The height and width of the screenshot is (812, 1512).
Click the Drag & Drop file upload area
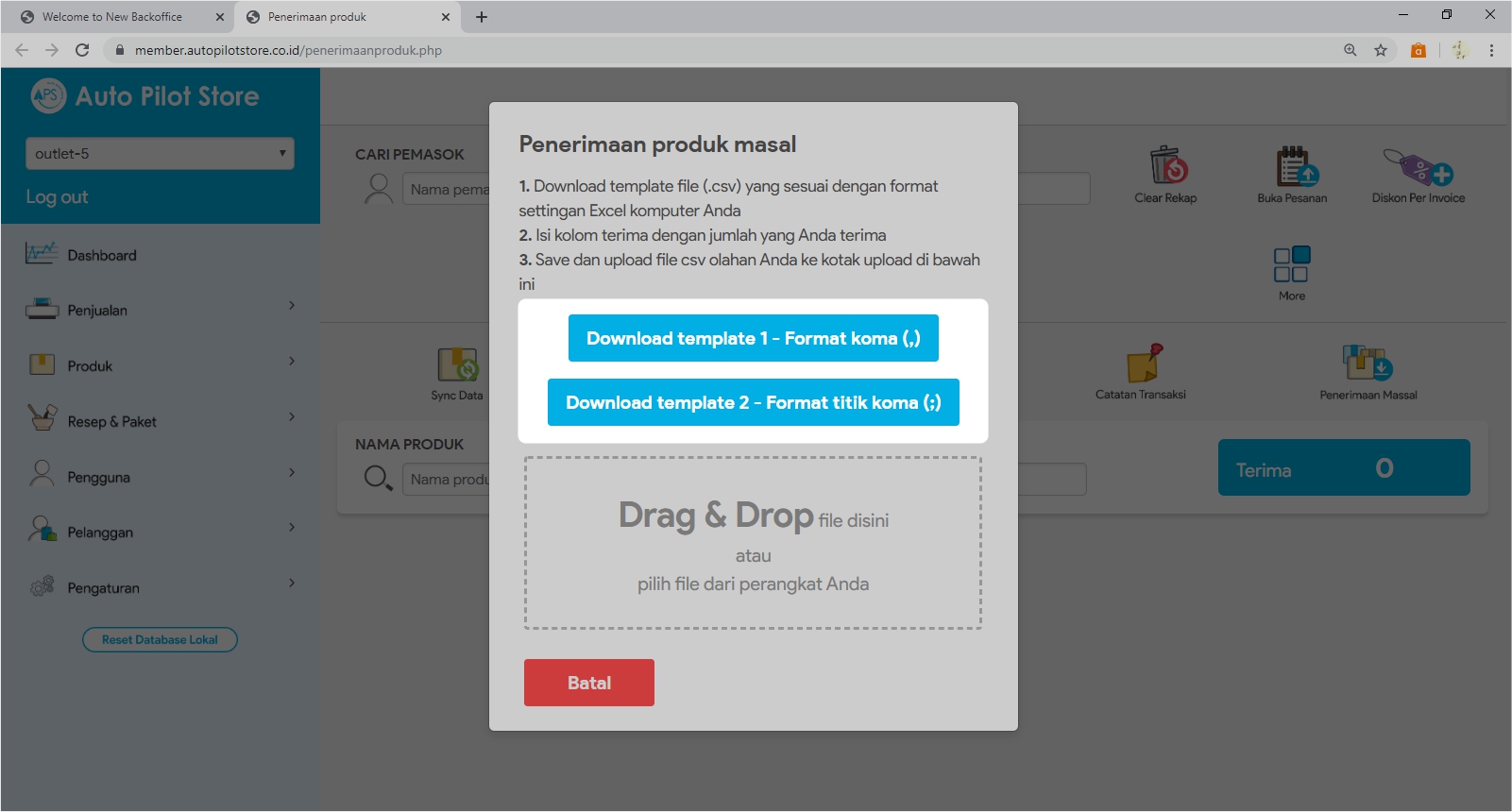(753, 544)
